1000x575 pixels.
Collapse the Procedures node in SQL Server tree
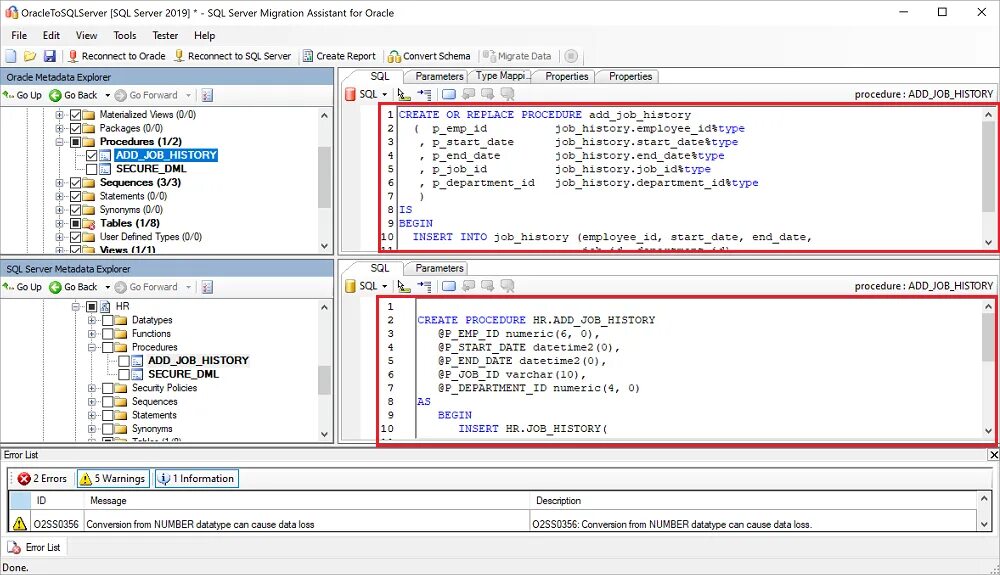coord(92,347)
